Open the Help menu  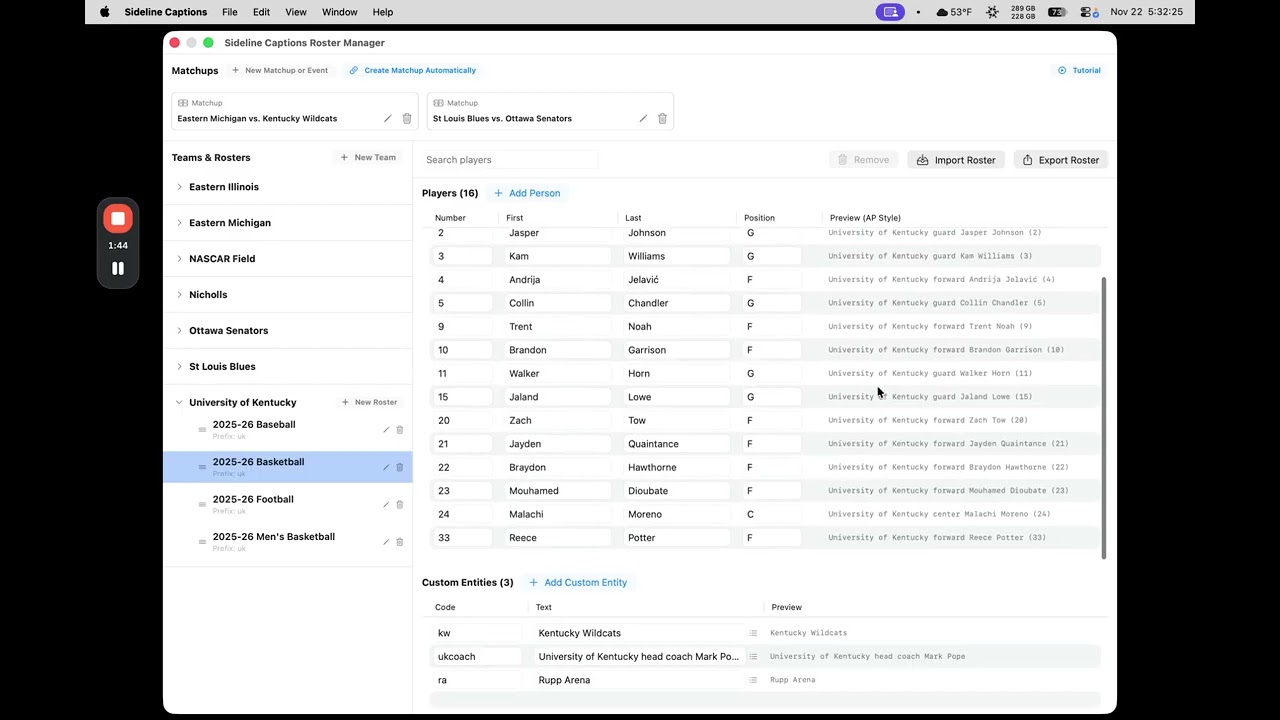coord(383,12)
